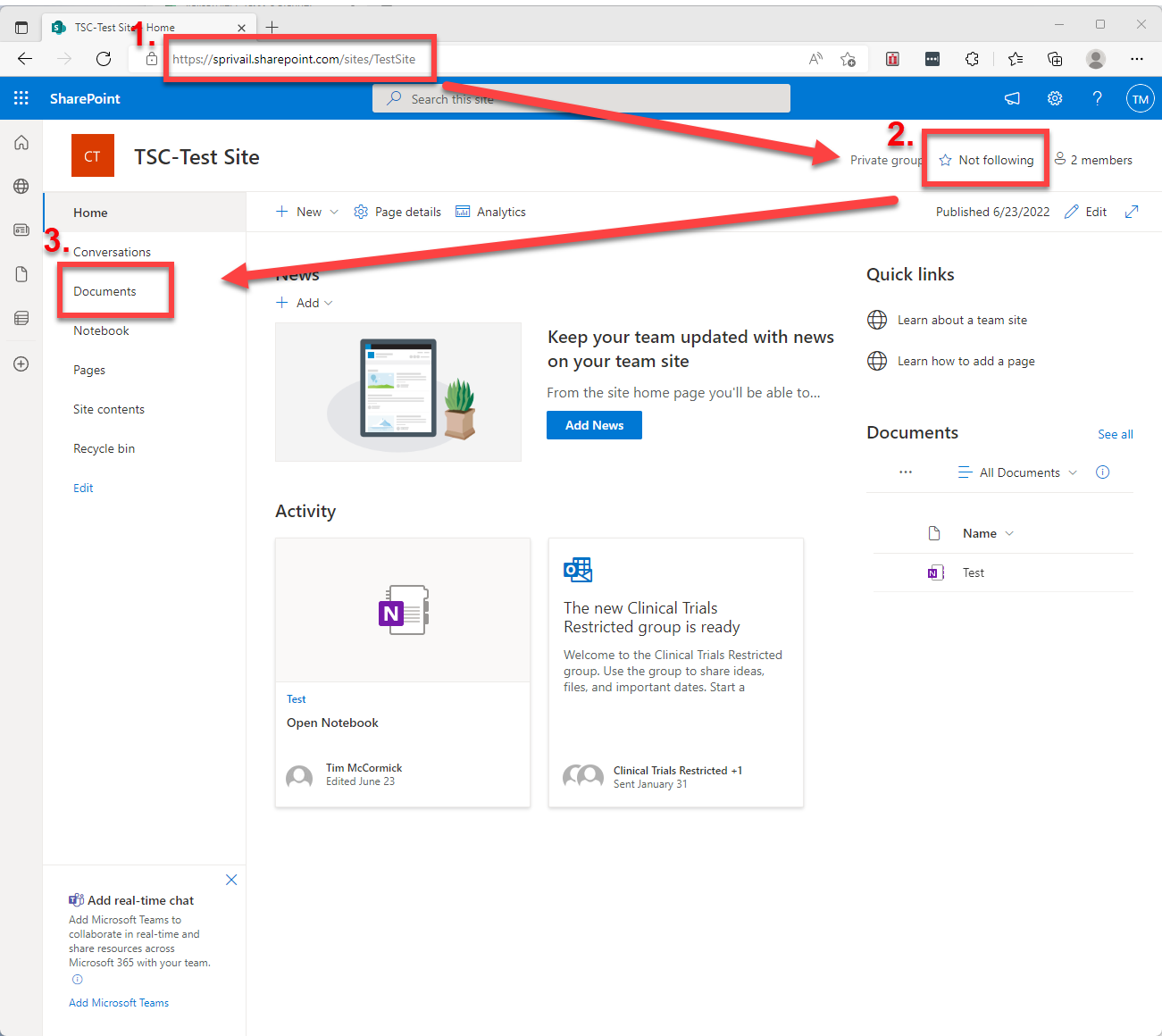Viewport: 1162px width, 1036px height.
Task: Open My sites globe icon in app bar
Action: pyautogui.click(x=21, y=186)
